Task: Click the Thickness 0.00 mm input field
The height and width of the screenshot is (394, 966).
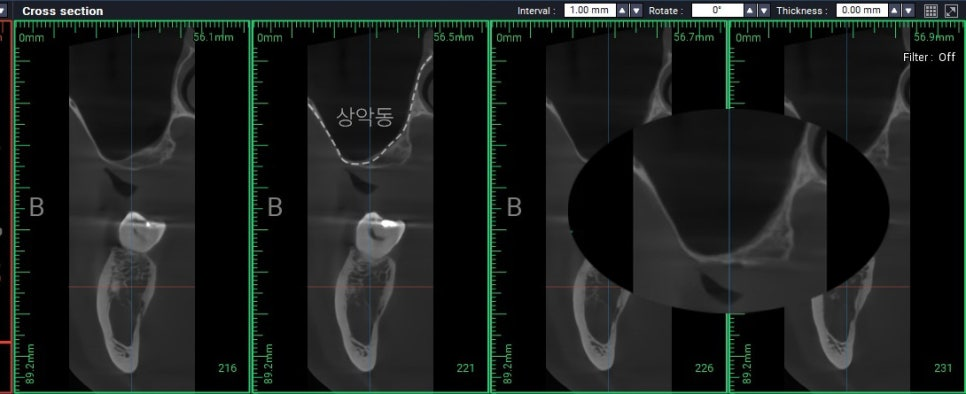Action: pos(862,10)
